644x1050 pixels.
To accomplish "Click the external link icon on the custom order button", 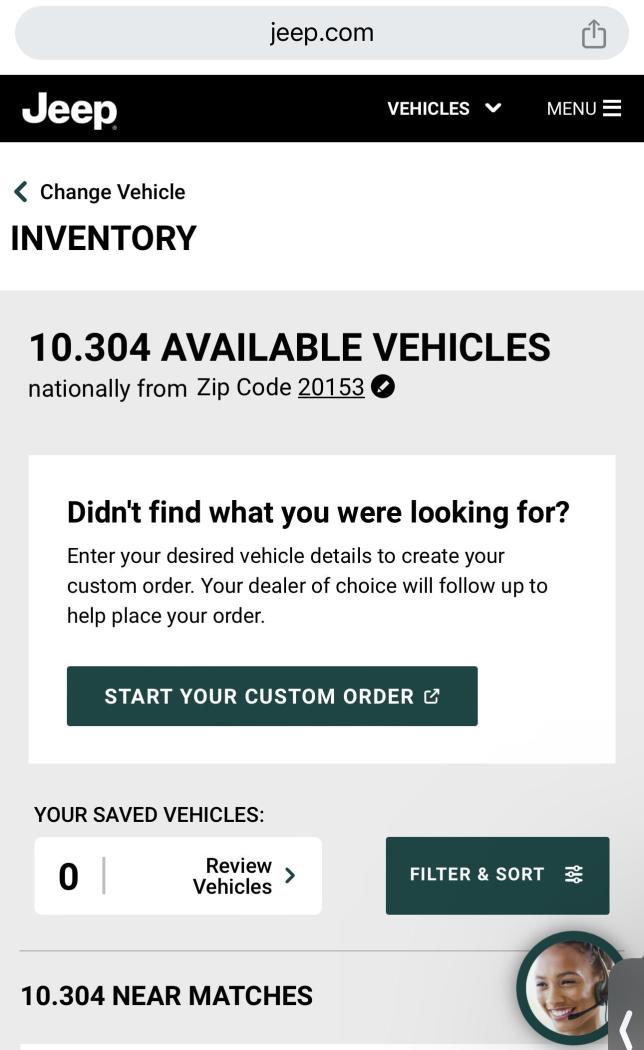I will point(432,696).
